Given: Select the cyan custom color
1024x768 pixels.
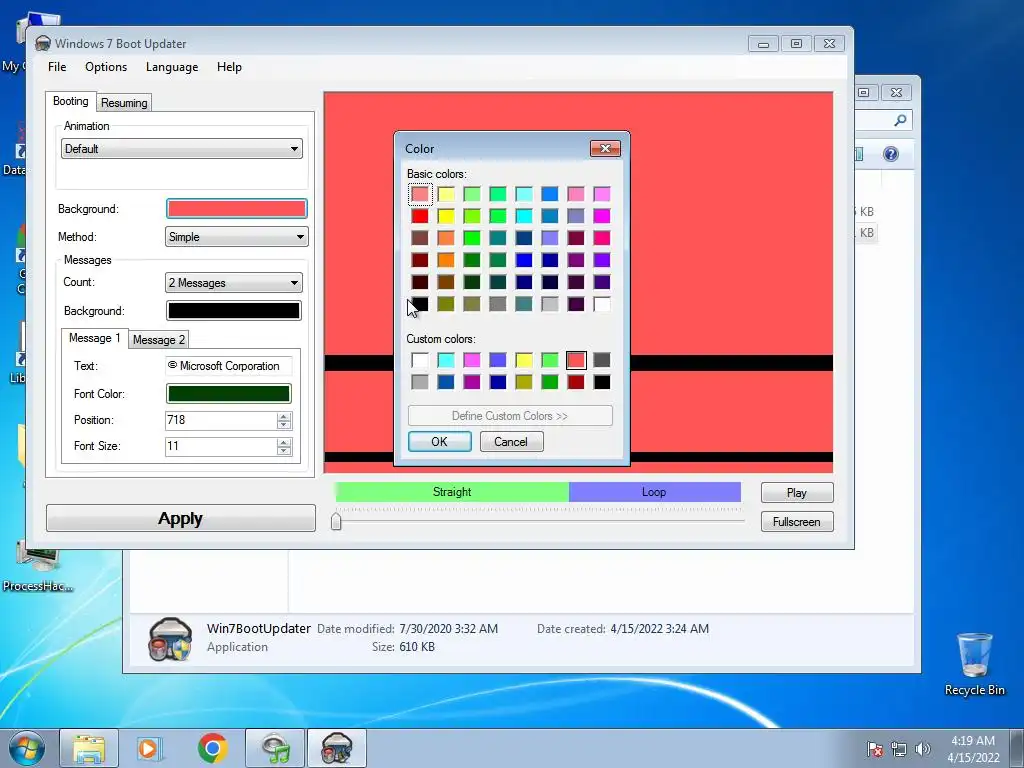Looking at the screenshot, I should click(x=446, y=360).
